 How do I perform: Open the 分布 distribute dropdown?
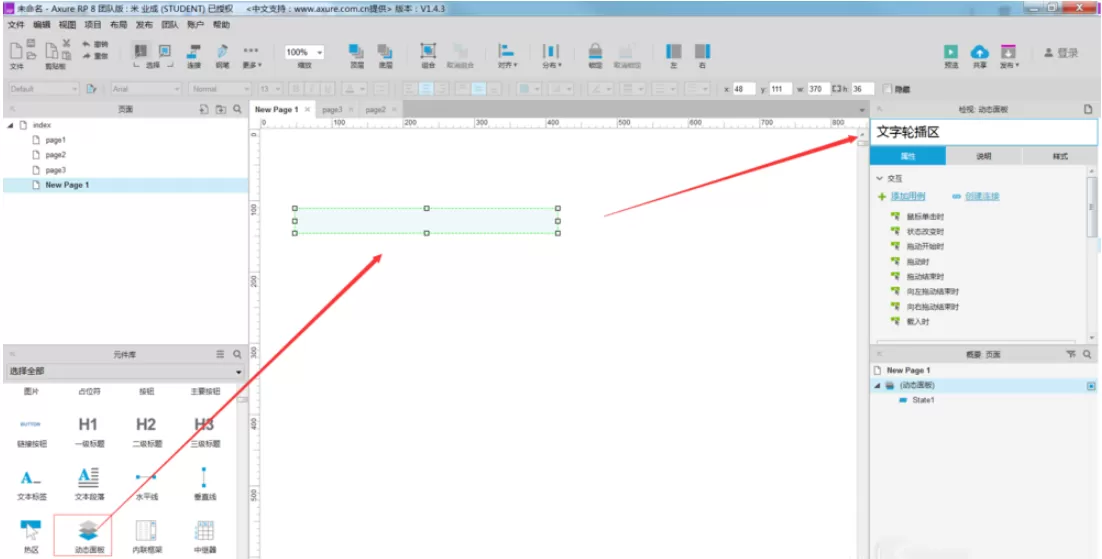point(552,56)
